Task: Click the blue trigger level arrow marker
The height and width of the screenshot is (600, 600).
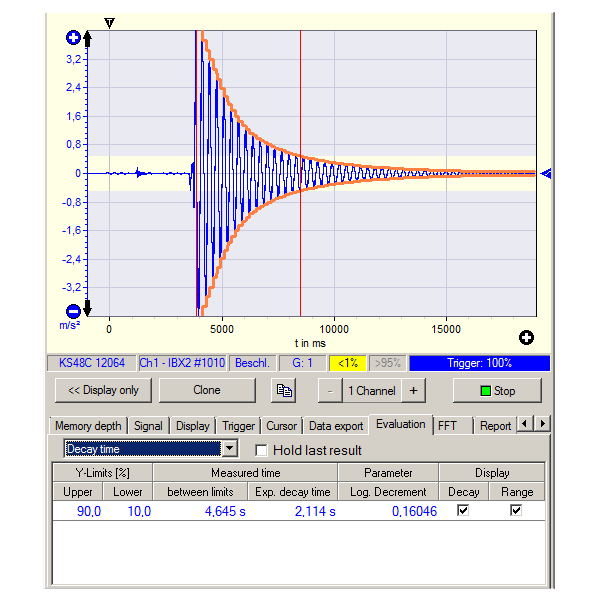Action: 545,174
